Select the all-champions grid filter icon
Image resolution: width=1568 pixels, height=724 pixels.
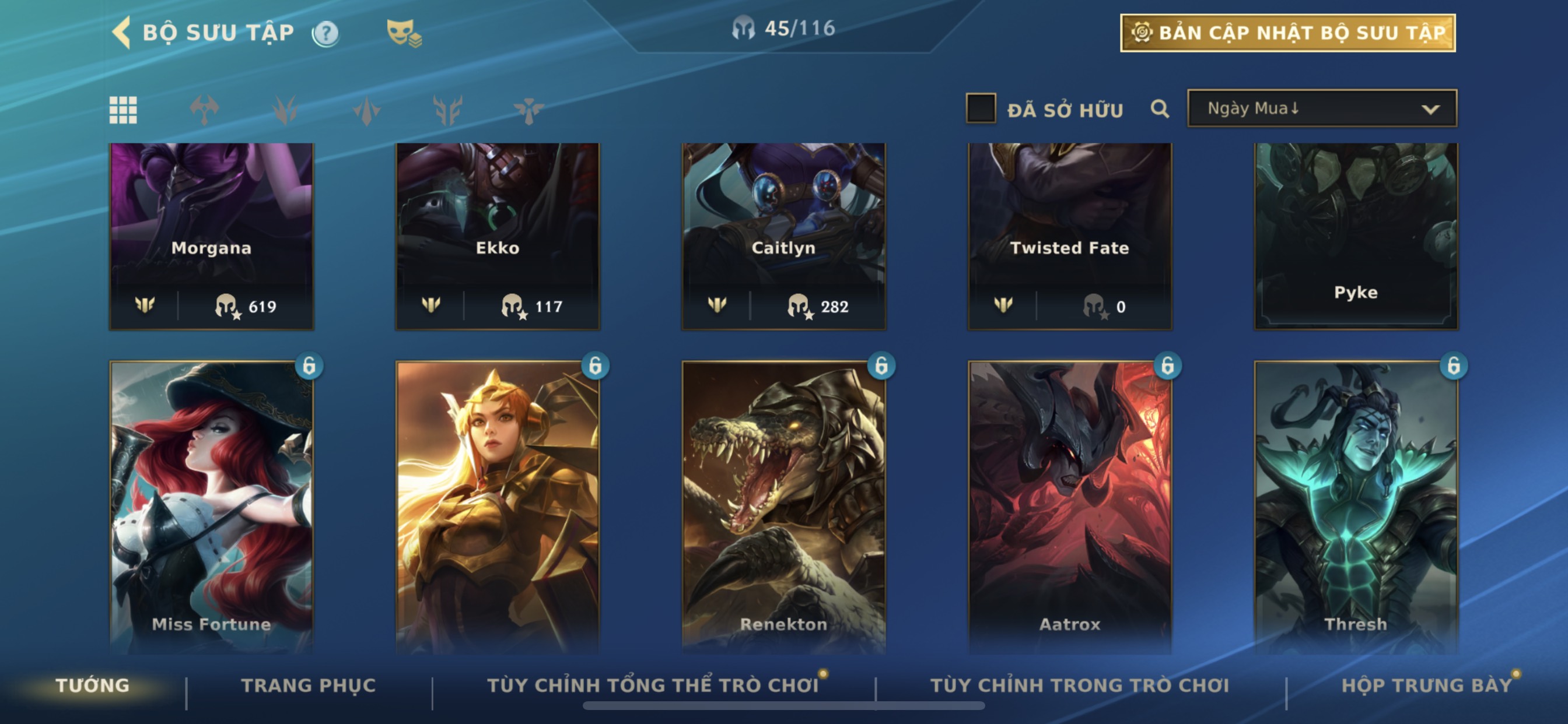(x=123, y=110)
